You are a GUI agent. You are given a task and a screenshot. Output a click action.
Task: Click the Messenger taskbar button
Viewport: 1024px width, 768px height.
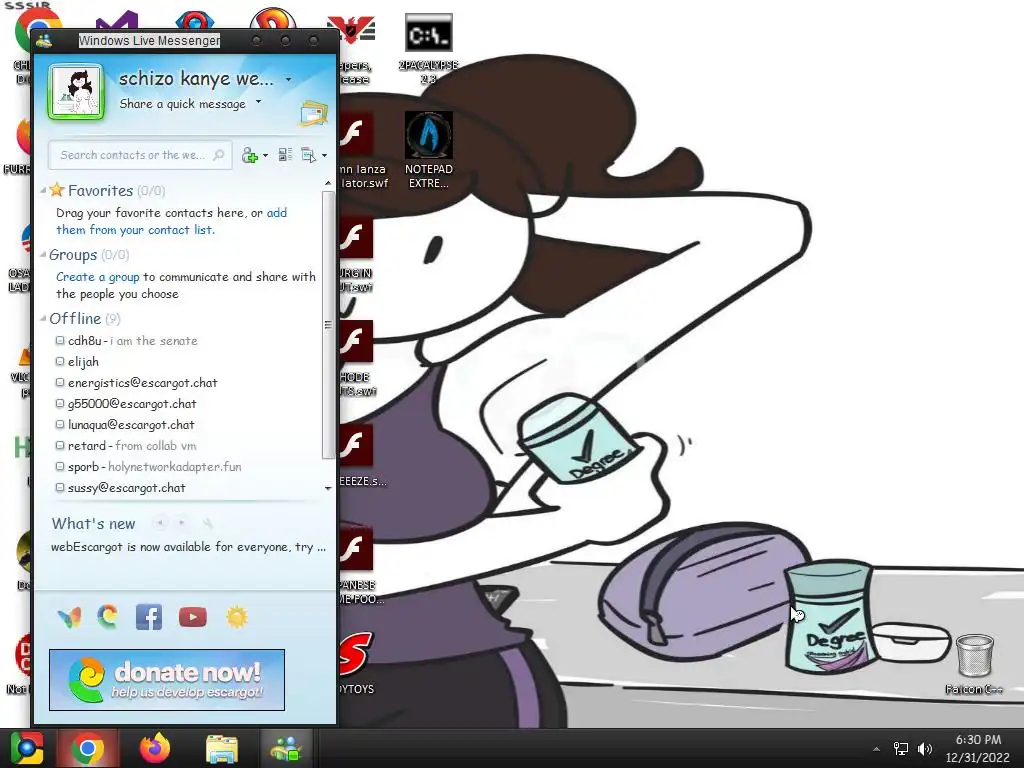[286, 748]
